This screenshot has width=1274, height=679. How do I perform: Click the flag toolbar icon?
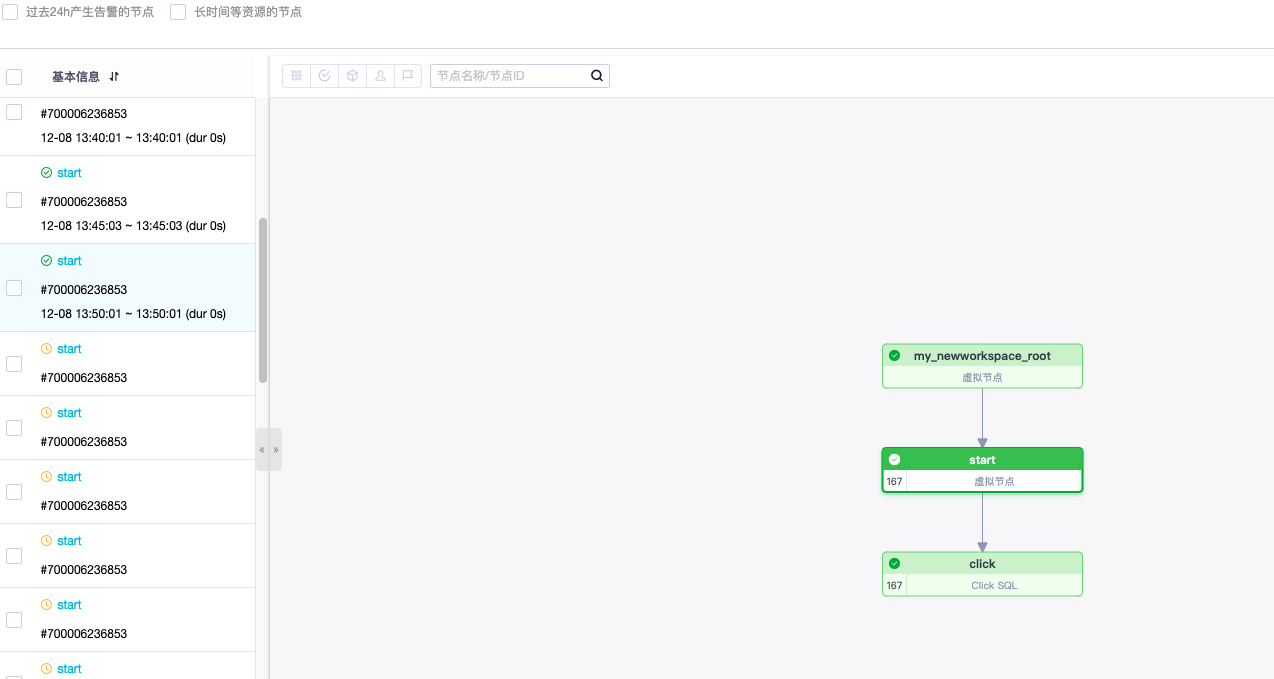coord(408,76)
